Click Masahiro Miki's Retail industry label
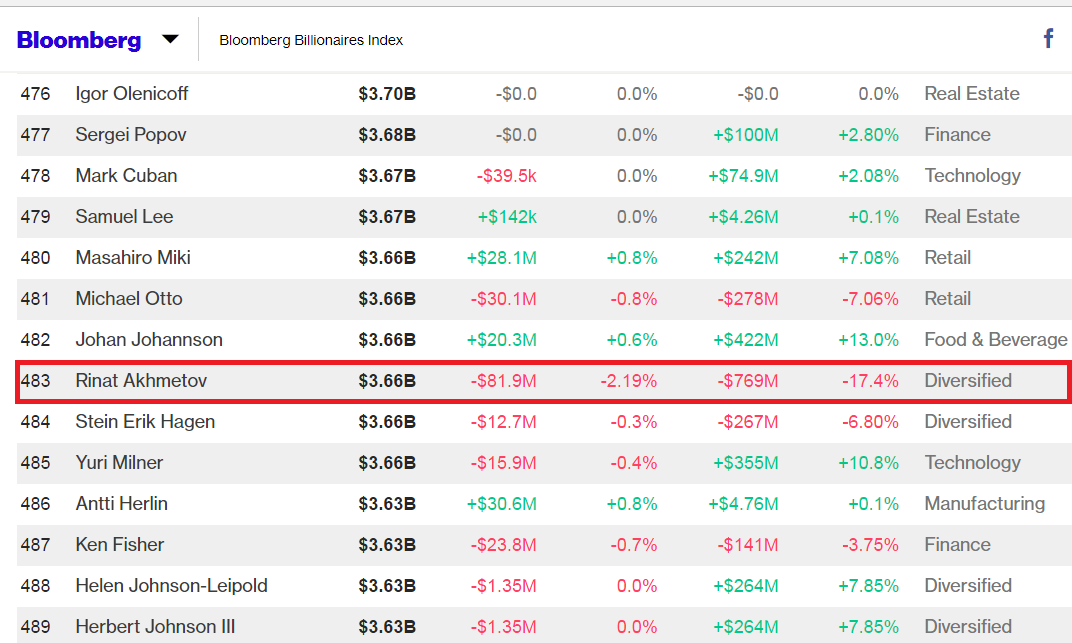 [x=948, y=258]
